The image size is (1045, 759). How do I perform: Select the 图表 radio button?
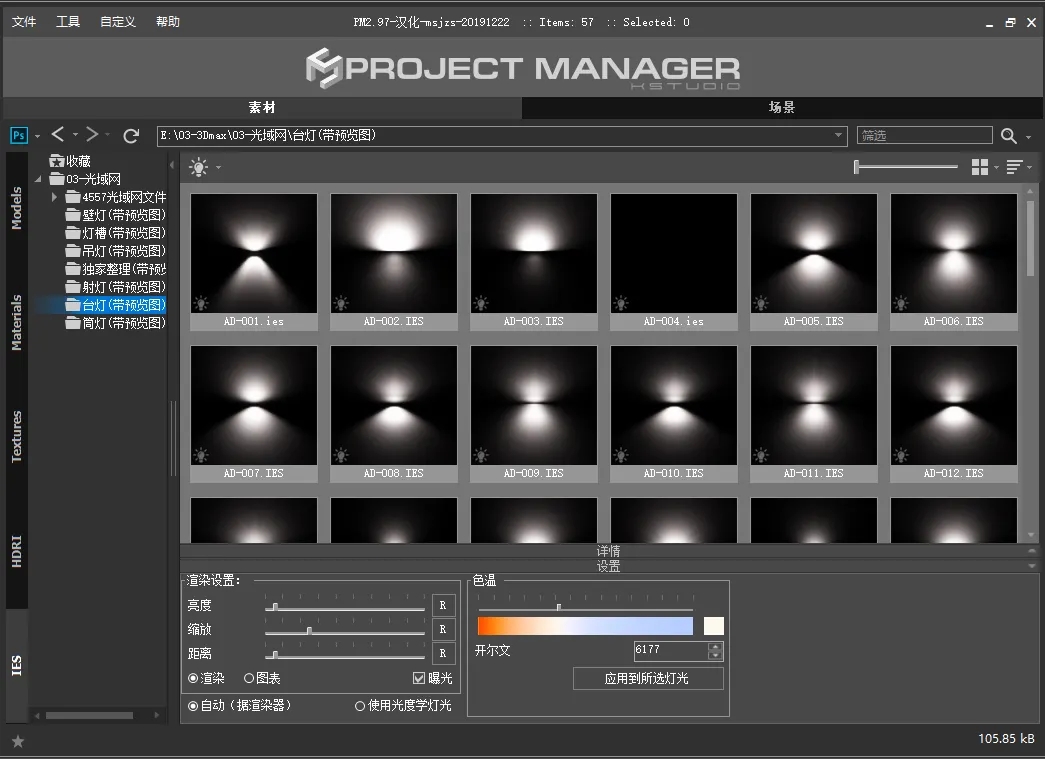pyautogui.click(x=249, y=678)
